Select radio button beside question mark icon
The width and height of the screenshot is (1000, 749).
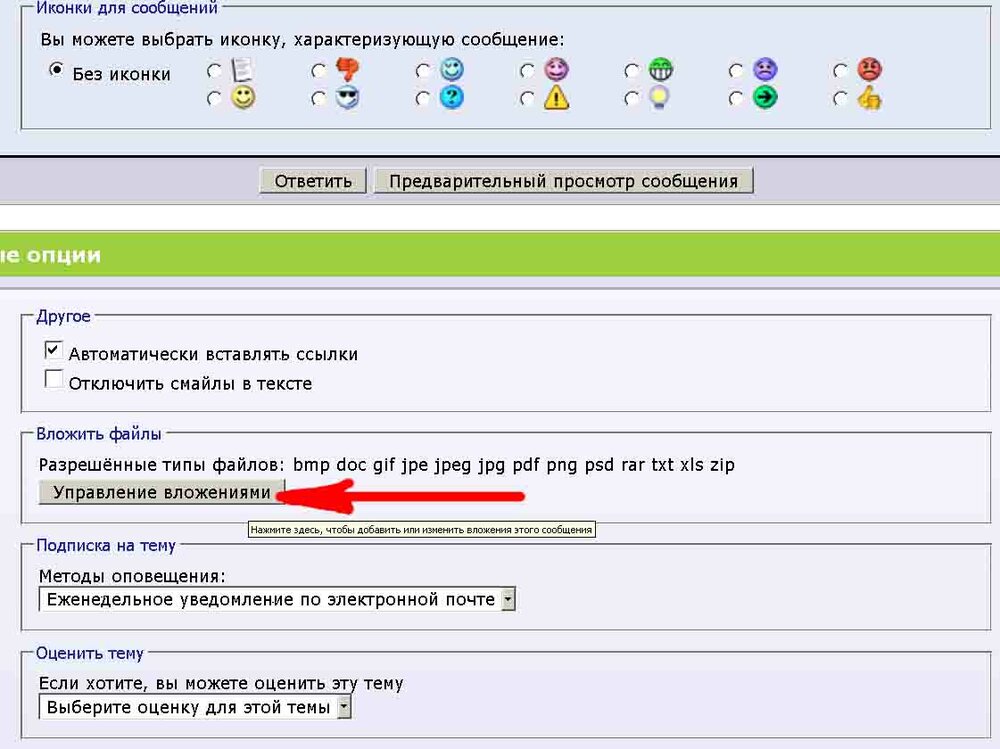(x=422, y=99)
